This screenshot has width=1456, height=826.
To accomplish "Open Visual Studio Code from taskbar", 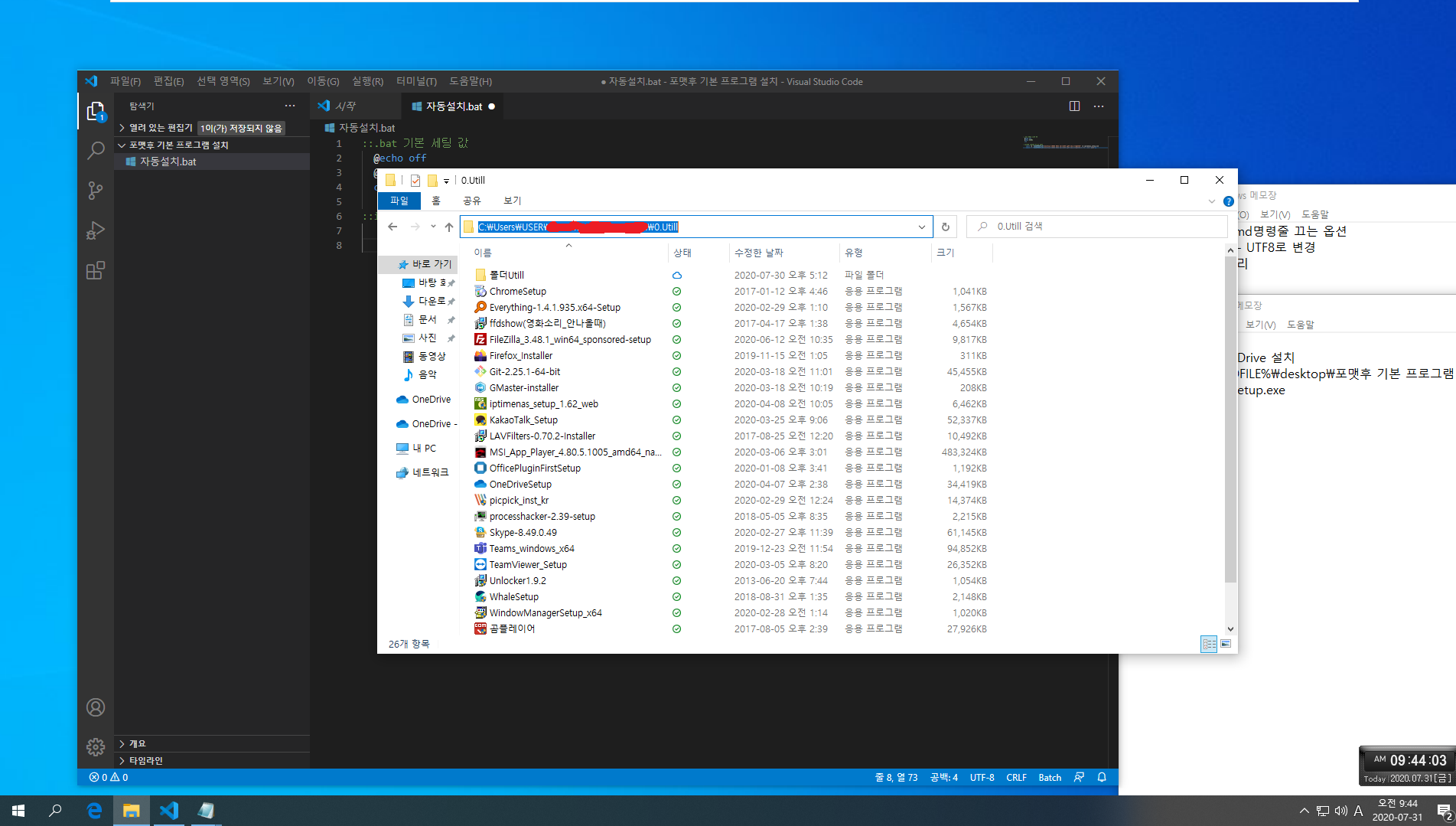I will [169, 810].
